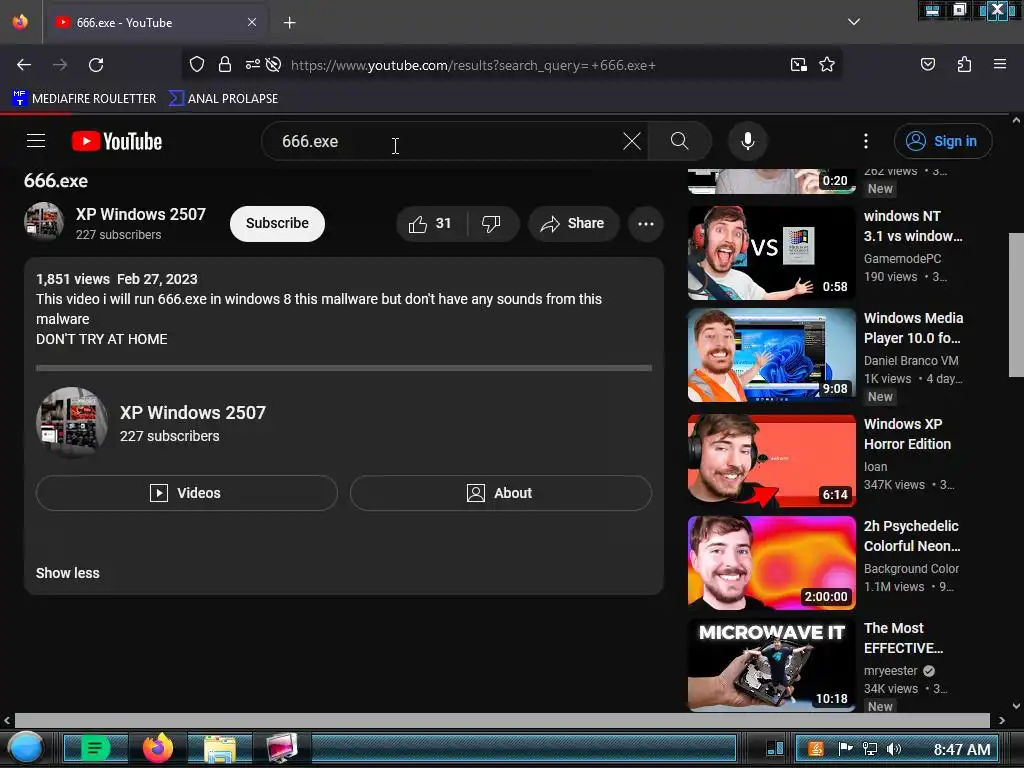Image resolution: width=1024 pixels, height=768 pixels.
Task: Open the site permissions icon in address bar
Action: click(252, 64)
